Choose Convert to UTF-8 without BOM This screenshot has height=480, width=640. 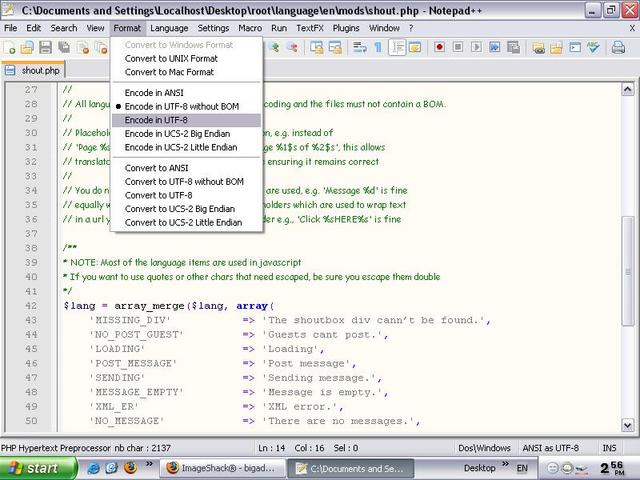(186, 182)
